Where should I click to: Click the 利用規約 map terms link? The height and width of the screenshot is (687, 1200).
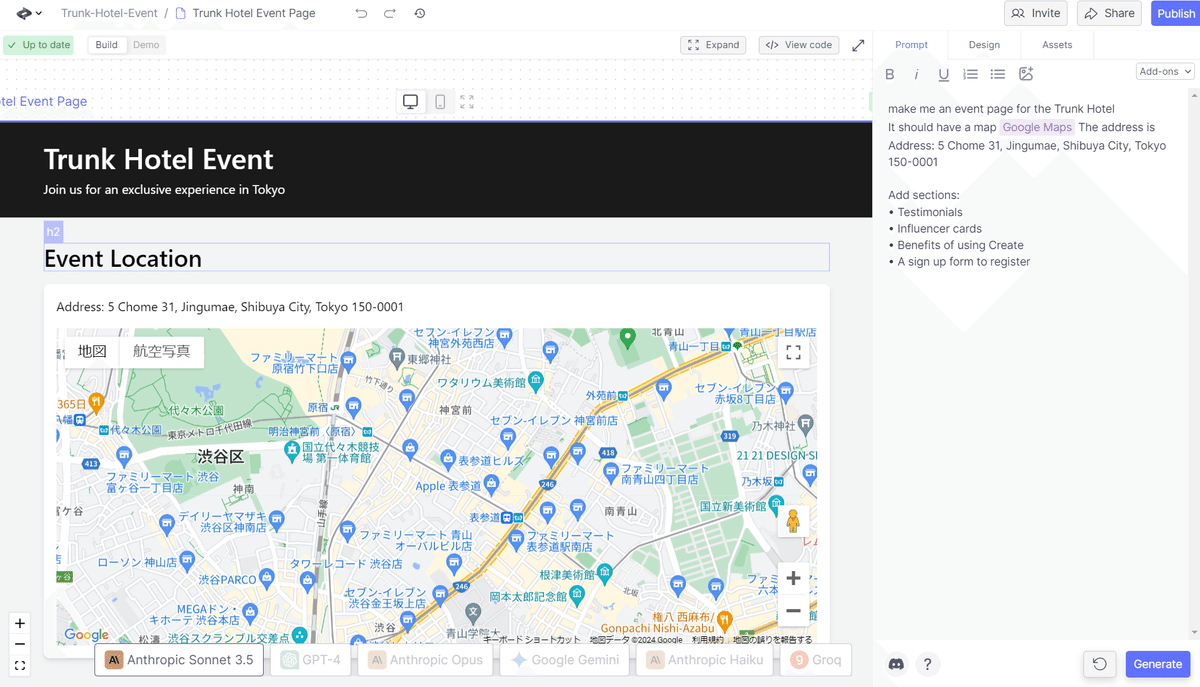coord(707,640)
